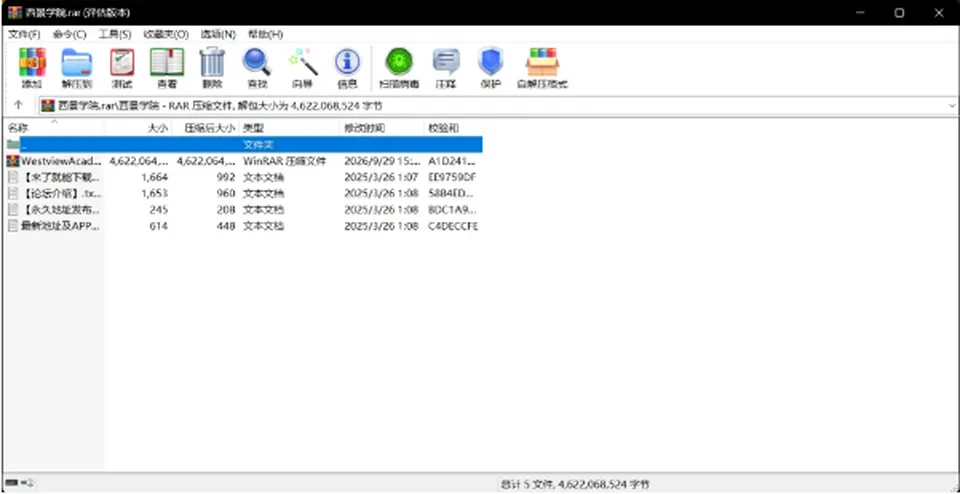This screenshot has height=494, width=960.
Task: Select the 最新地址及APP... file row
Action: tap(244, 226)
